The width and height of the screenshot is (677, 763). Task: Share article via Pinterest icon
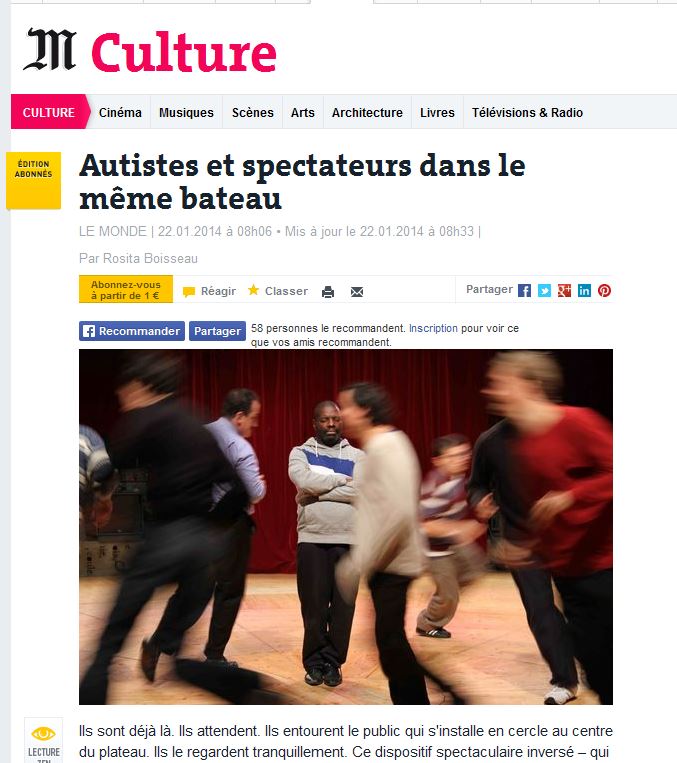pos(604,291)
